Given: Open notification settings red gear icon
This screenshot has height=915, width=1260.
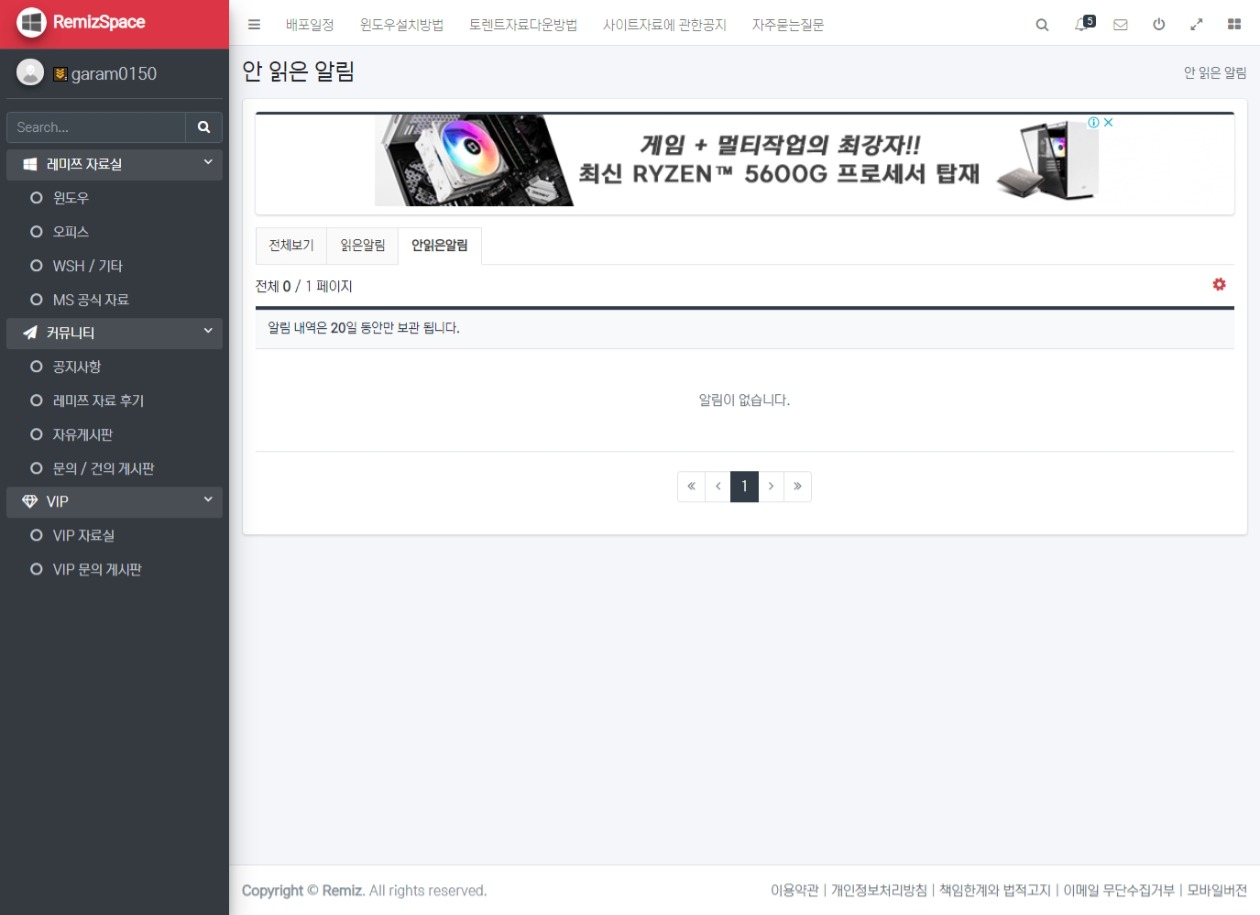Looking at the screenshot, I should (x=1219, y=285).
